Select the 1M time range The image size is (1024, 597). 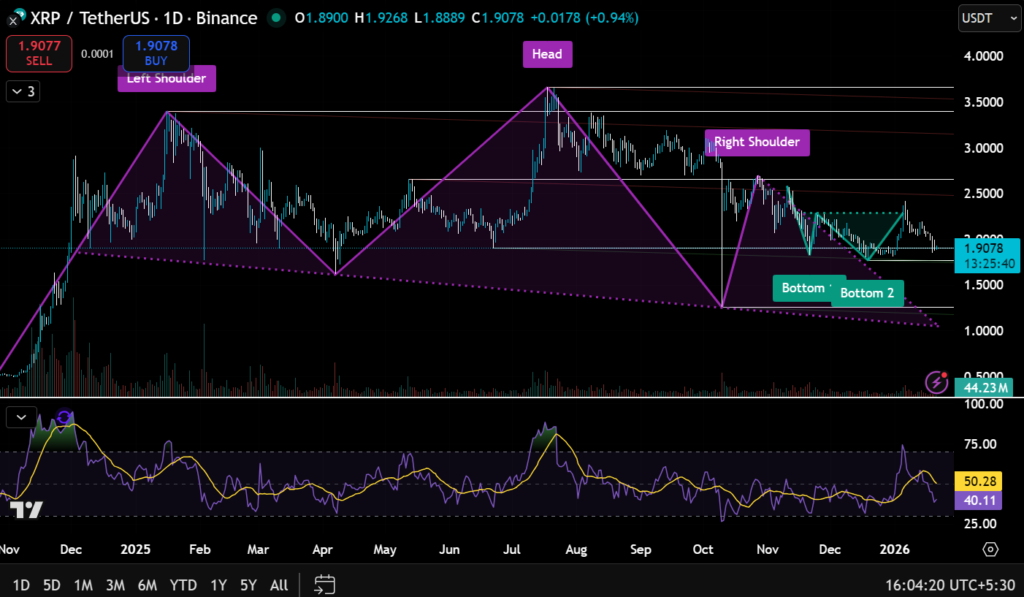click(84, 584)
